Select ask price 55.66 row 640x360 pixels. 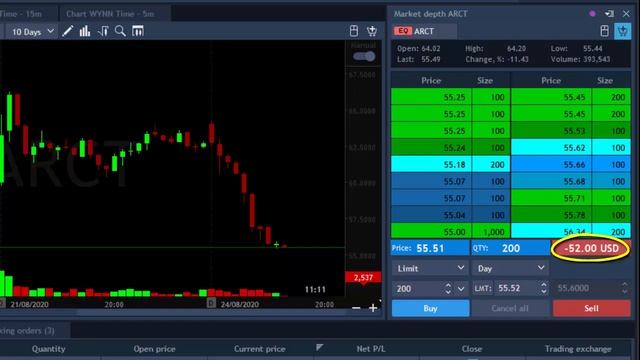[x=571, y=164]
